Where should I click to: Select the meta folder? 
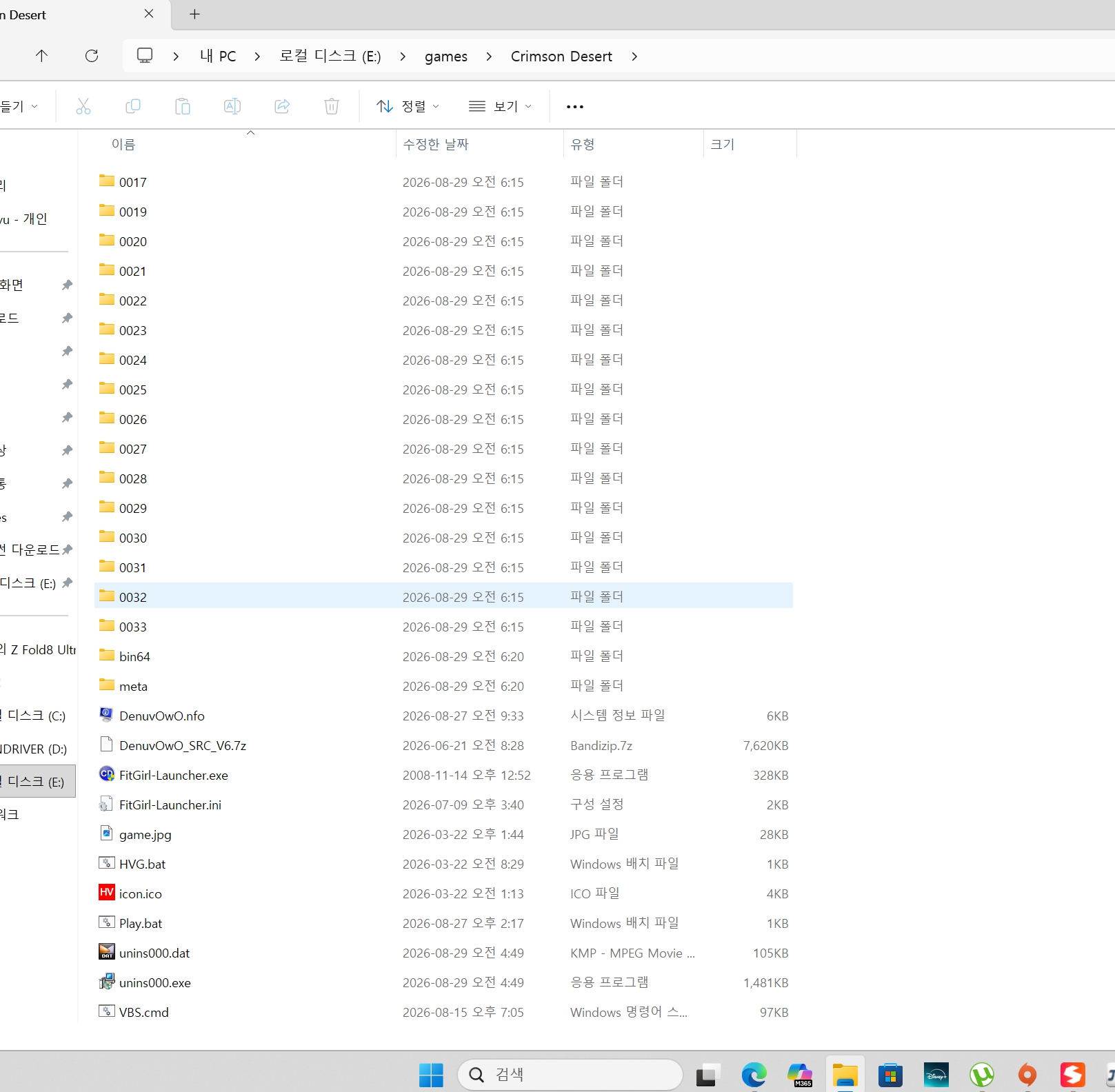(133, 686)
